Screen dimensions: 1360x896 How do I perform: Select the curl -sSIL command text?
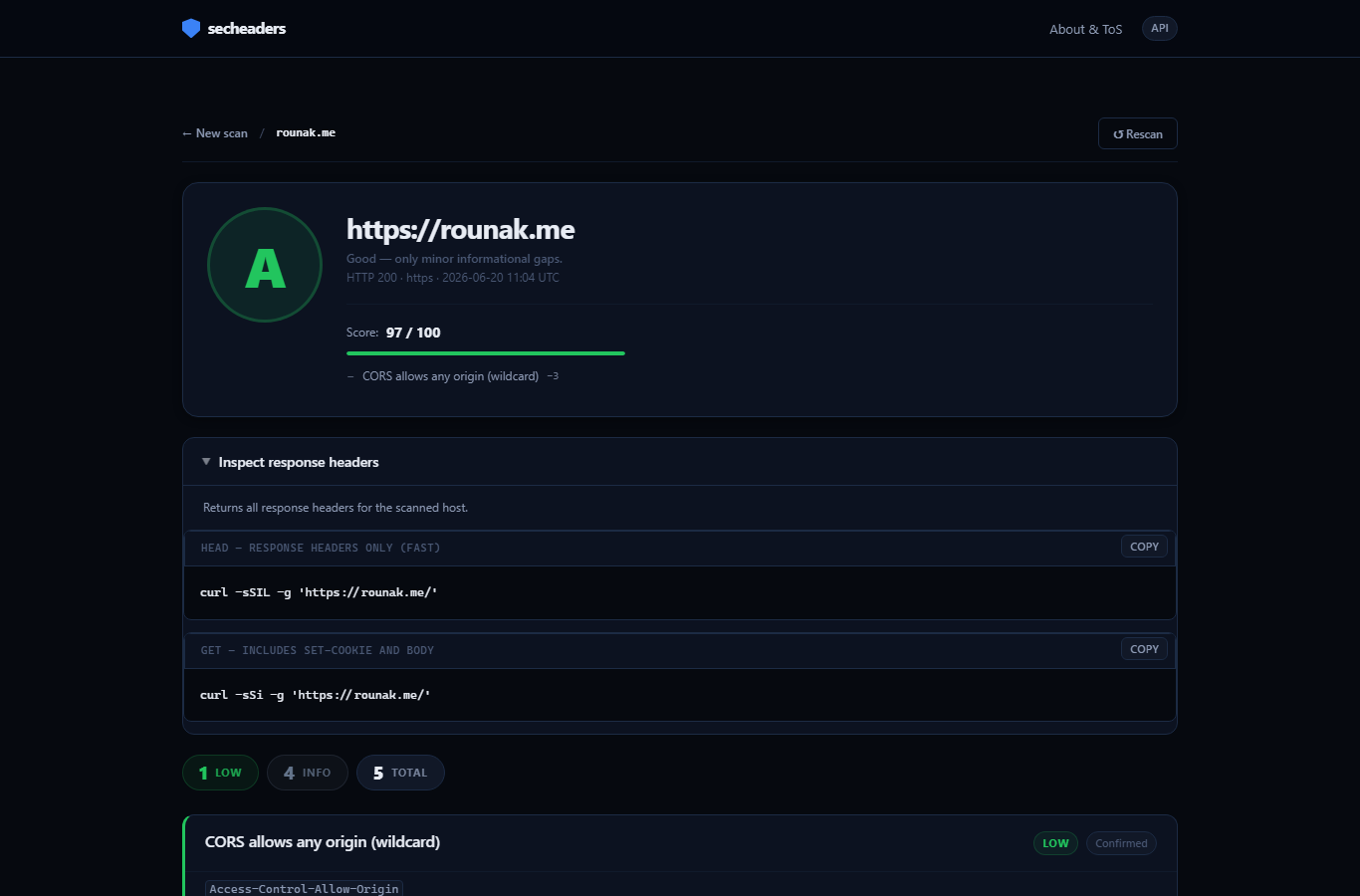(319, 592)
